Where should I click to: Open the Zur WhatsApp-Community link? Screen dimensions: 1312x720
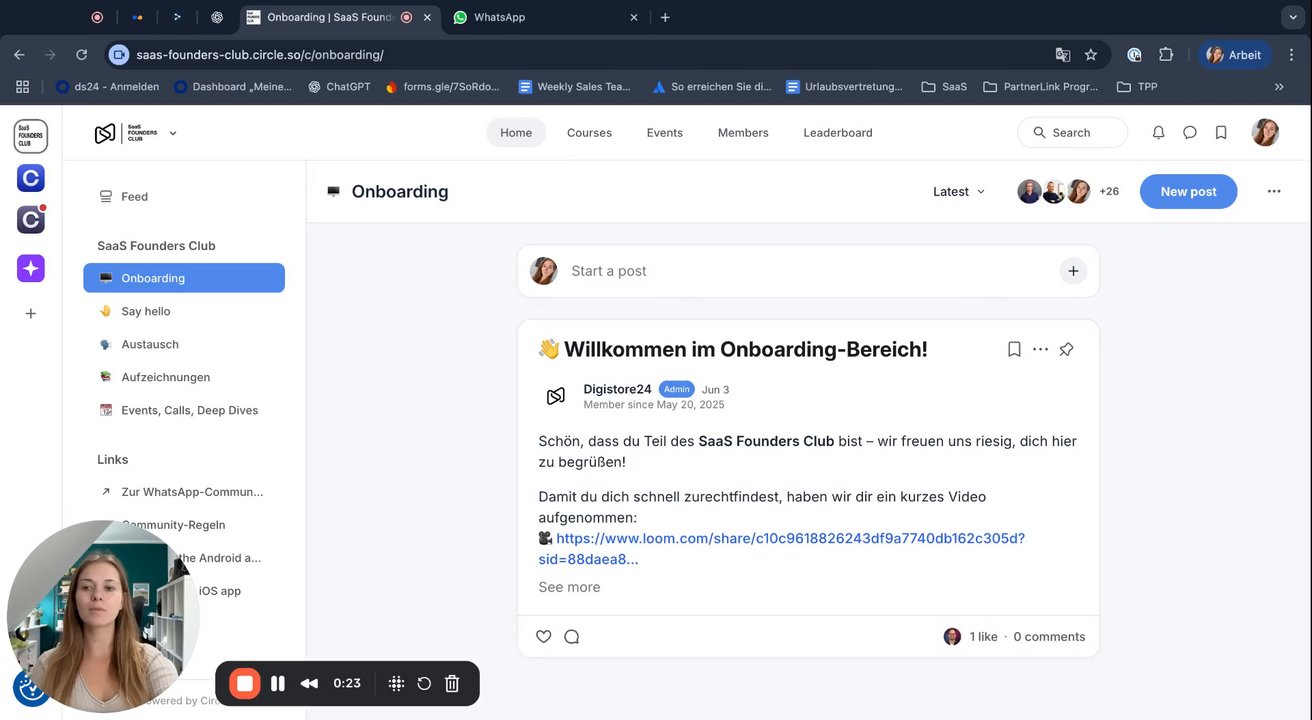click(x=184, y=492)
